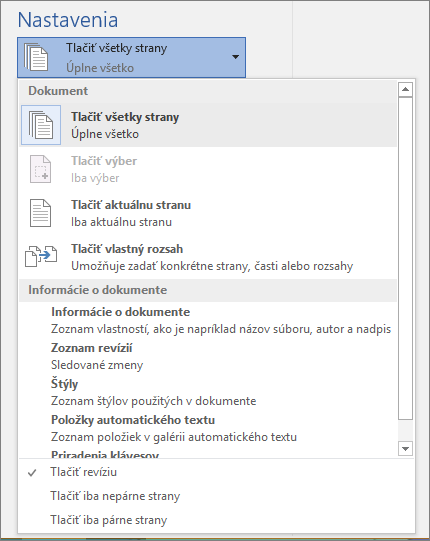Collapse the print range dropdown arrow
The image size is (430, 541).
coord(236,57)
